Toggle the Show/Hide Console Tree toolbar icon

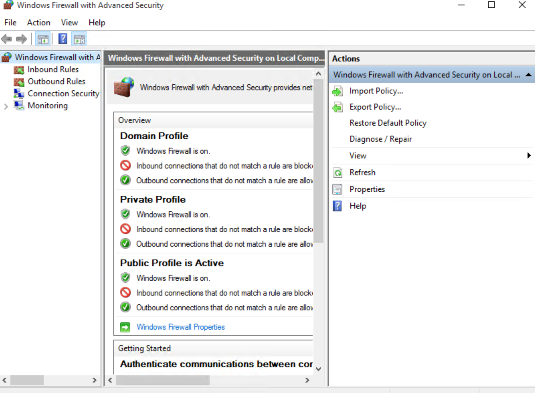point(43,39)
